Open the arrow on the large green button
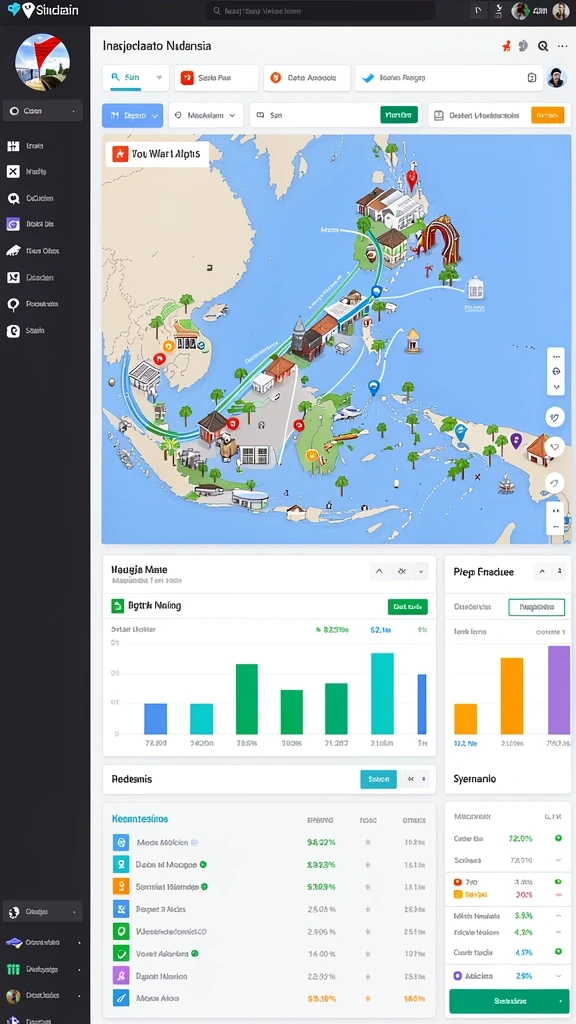 click(x=559, y=1000)
